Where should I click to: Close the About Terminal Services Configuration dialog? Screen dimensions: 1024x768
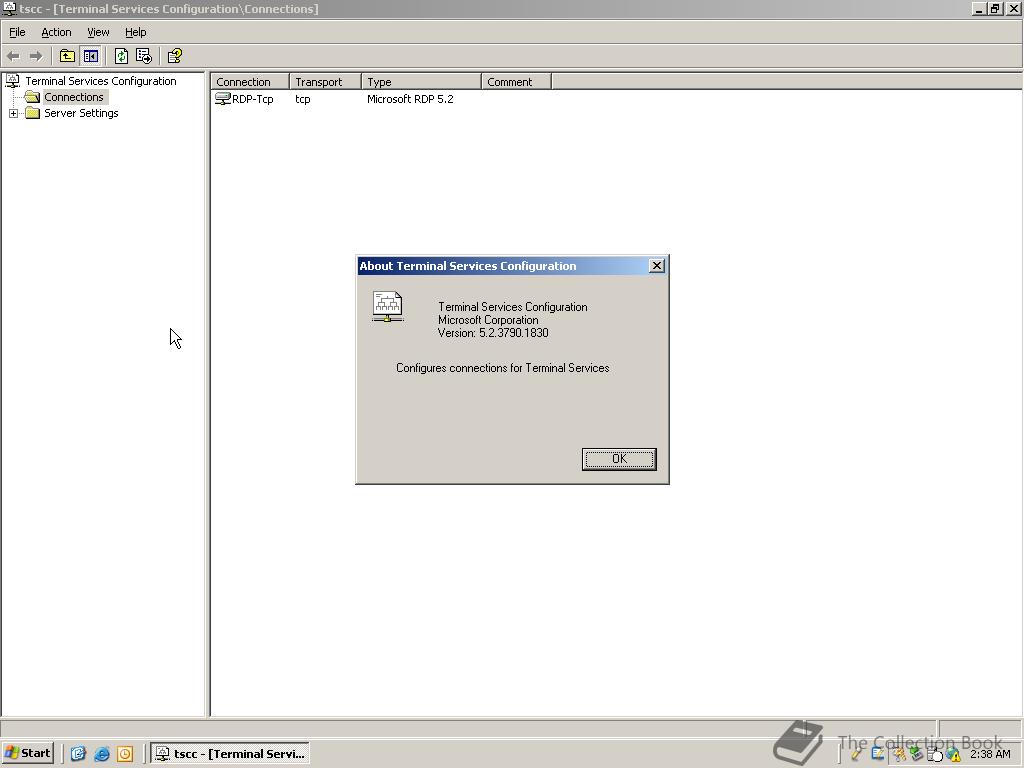tap(656, 266)
